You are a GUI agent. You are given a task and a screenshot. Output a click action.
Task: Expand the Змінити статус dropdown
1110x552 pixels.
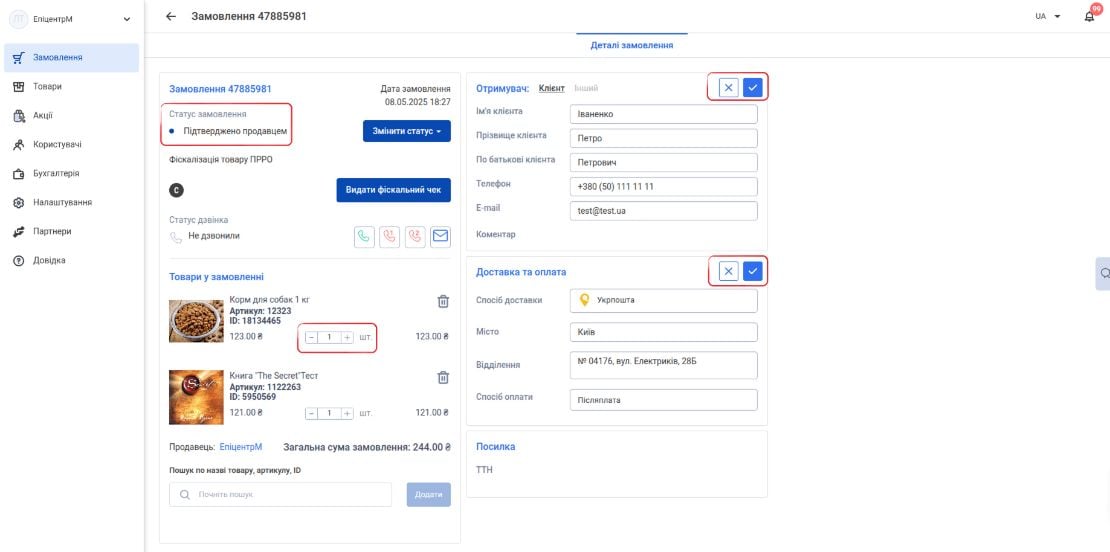click(406, 131)
